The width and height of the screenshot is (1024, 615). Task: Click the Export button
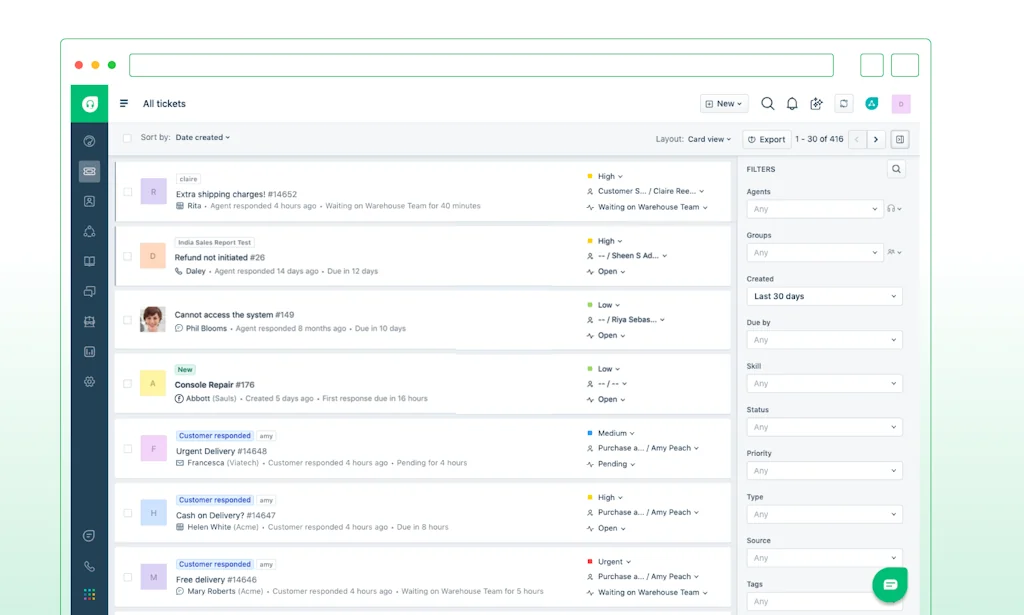pos(766,139)
